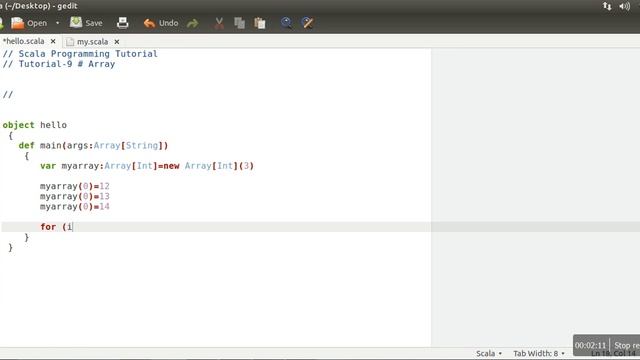Expand the Open recent files dropdown arrow
Image resolution: width=640 pixels, height=360 pixels.
pos(58,23)
